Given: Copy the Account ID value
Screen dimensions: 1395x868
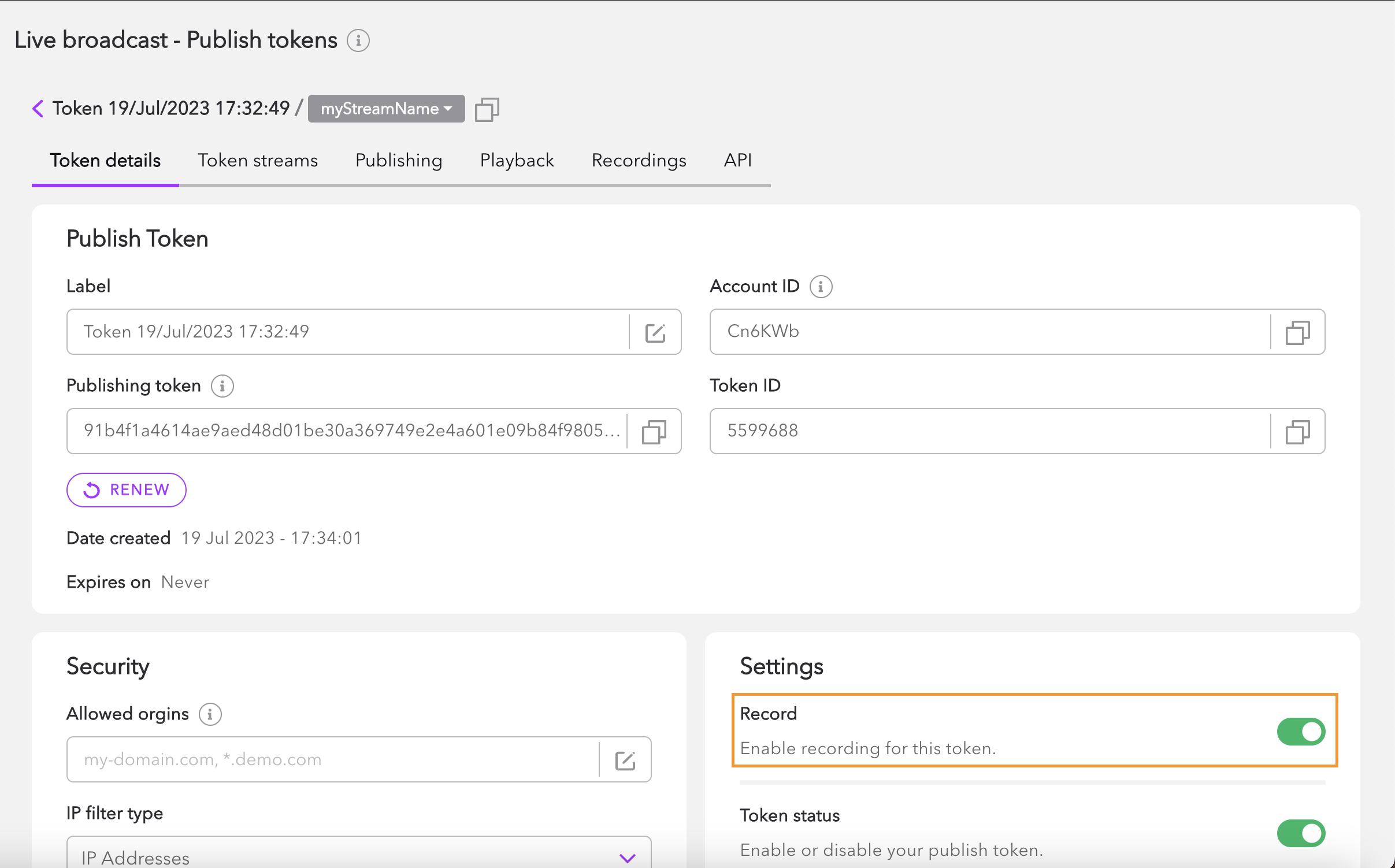Looking at the screenshot, I should pos(1297,332).
